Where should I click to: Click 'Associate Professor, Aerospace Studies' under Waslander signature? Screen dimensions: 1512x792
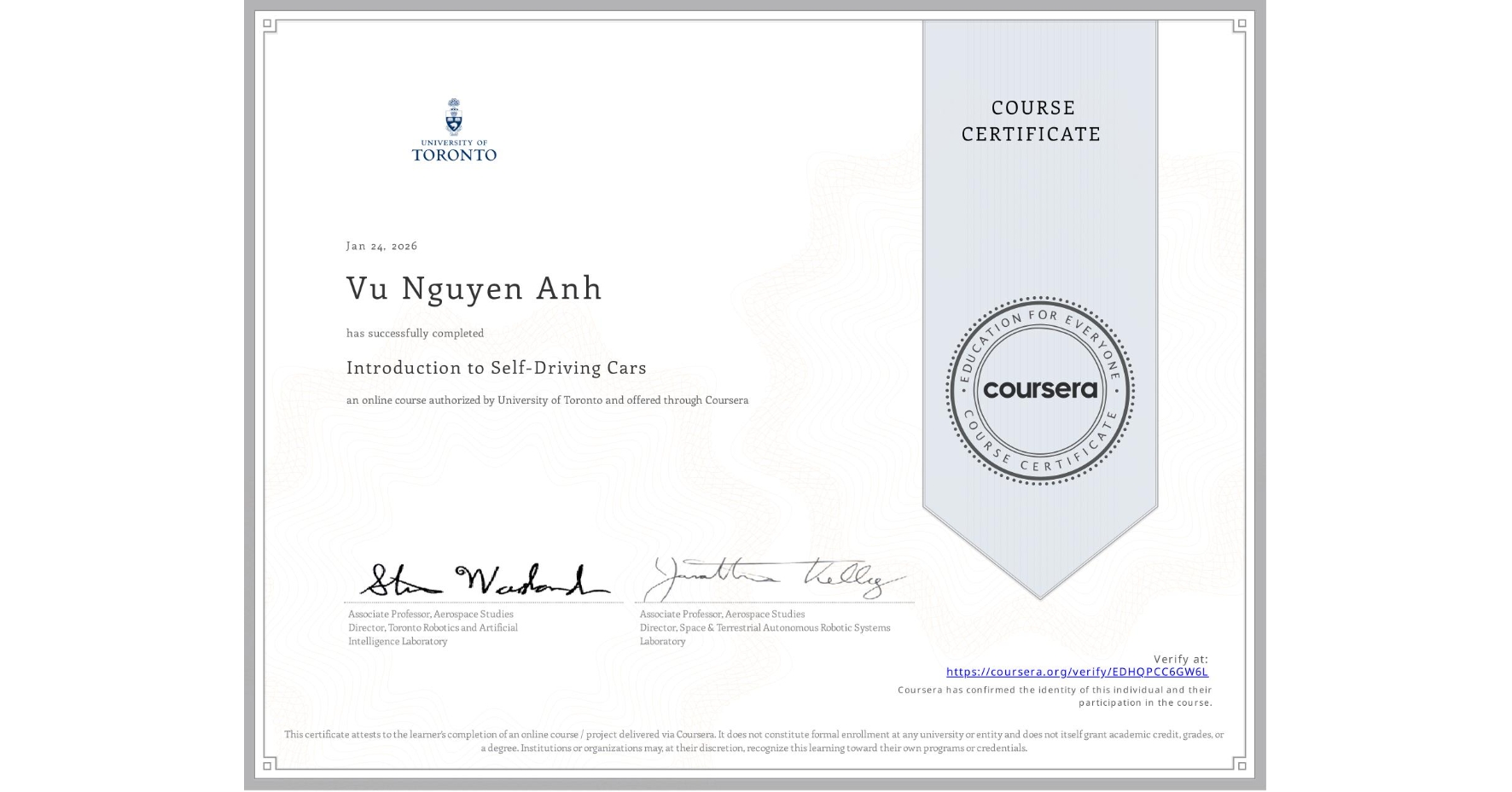(x=431, y=614)
